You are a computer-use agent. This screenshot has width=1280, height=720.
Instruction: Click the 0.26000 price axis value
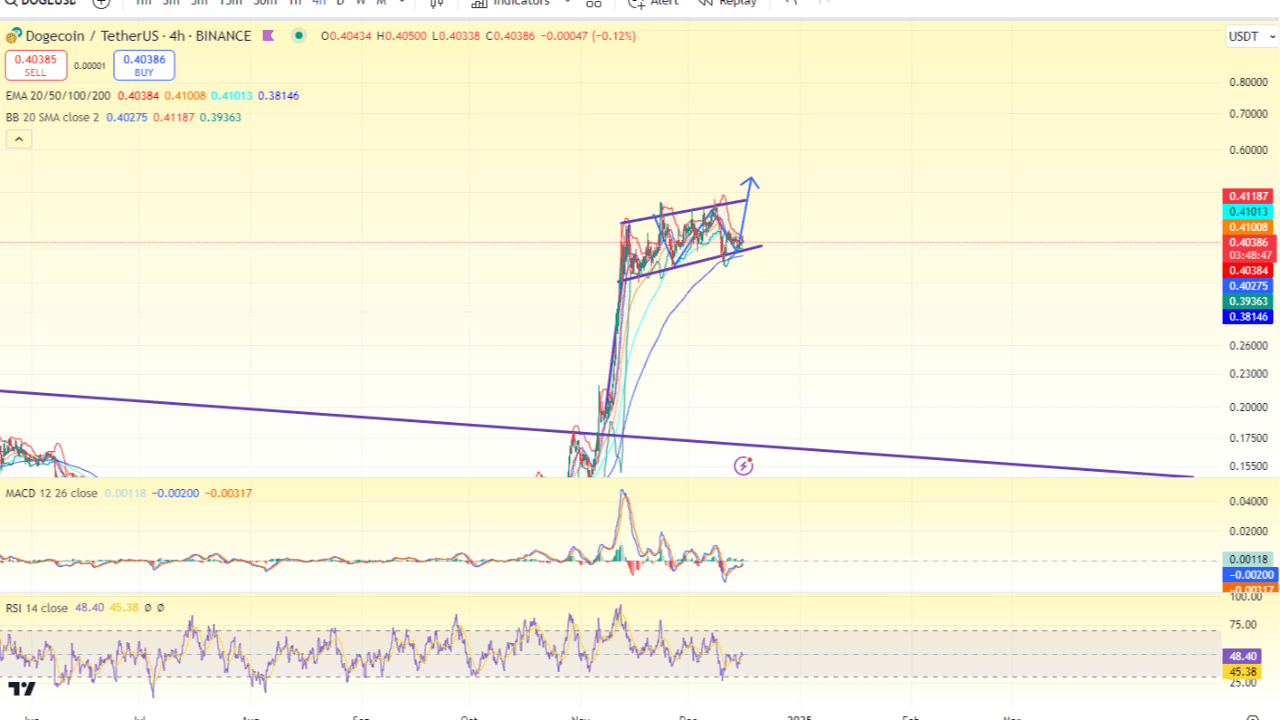1248,346
